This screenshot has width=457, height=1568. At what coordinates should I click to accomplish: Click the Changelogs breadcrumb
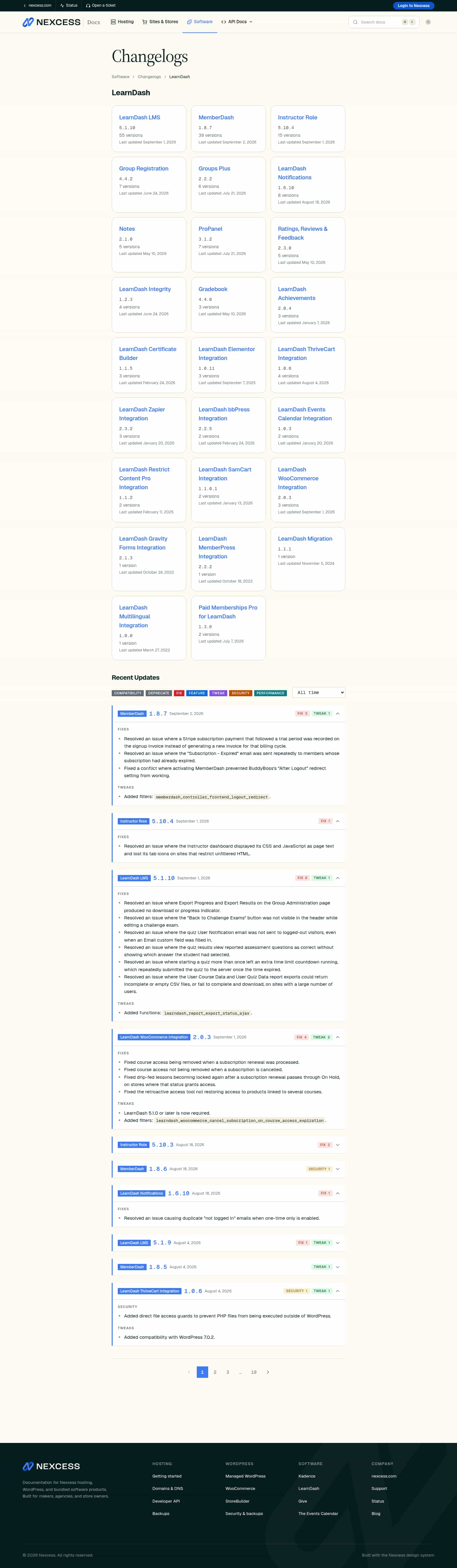pos(149,77)
